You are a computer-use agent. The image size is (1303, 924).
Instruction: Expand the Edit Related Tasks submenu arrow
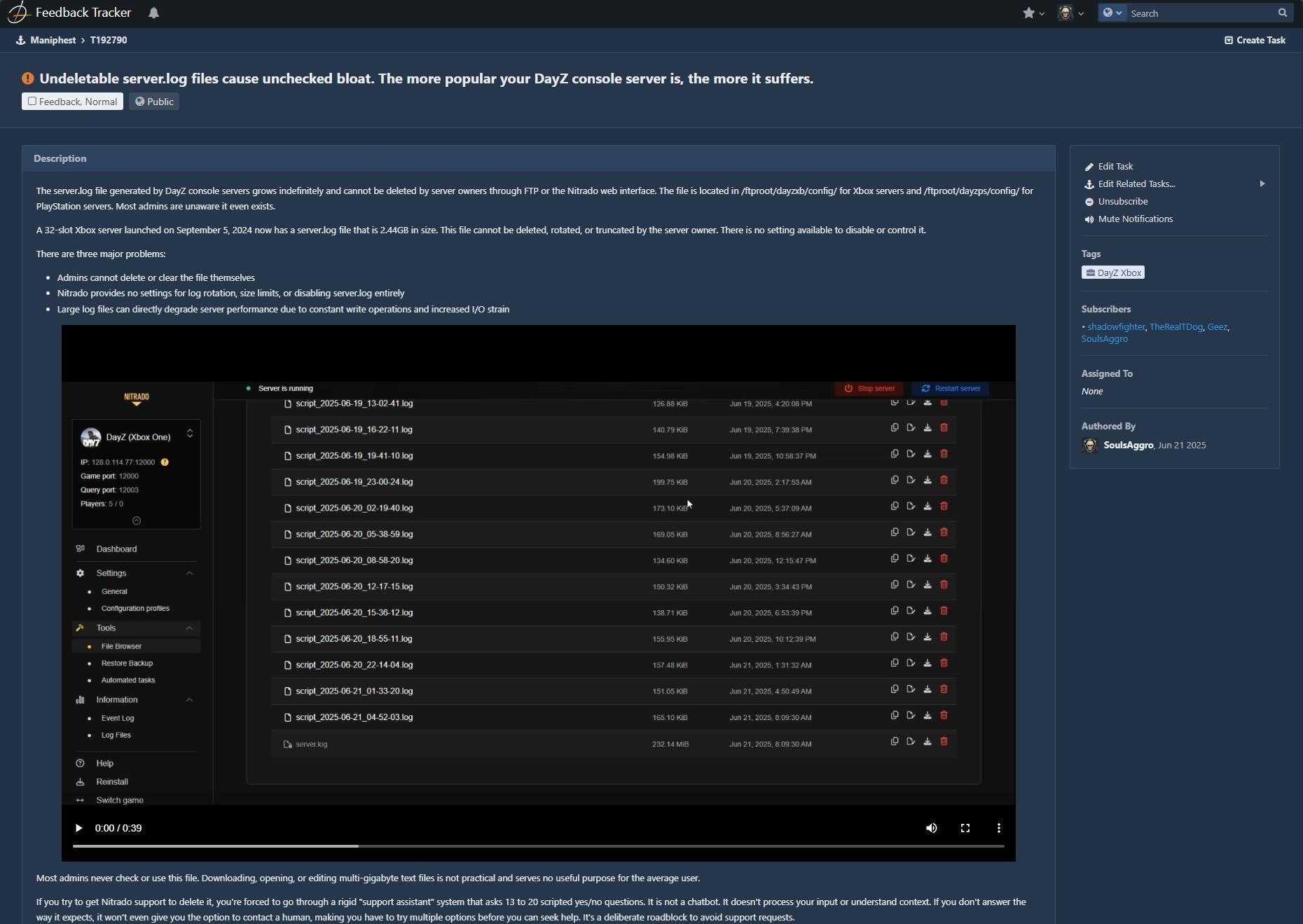(x=1262, y=184)
